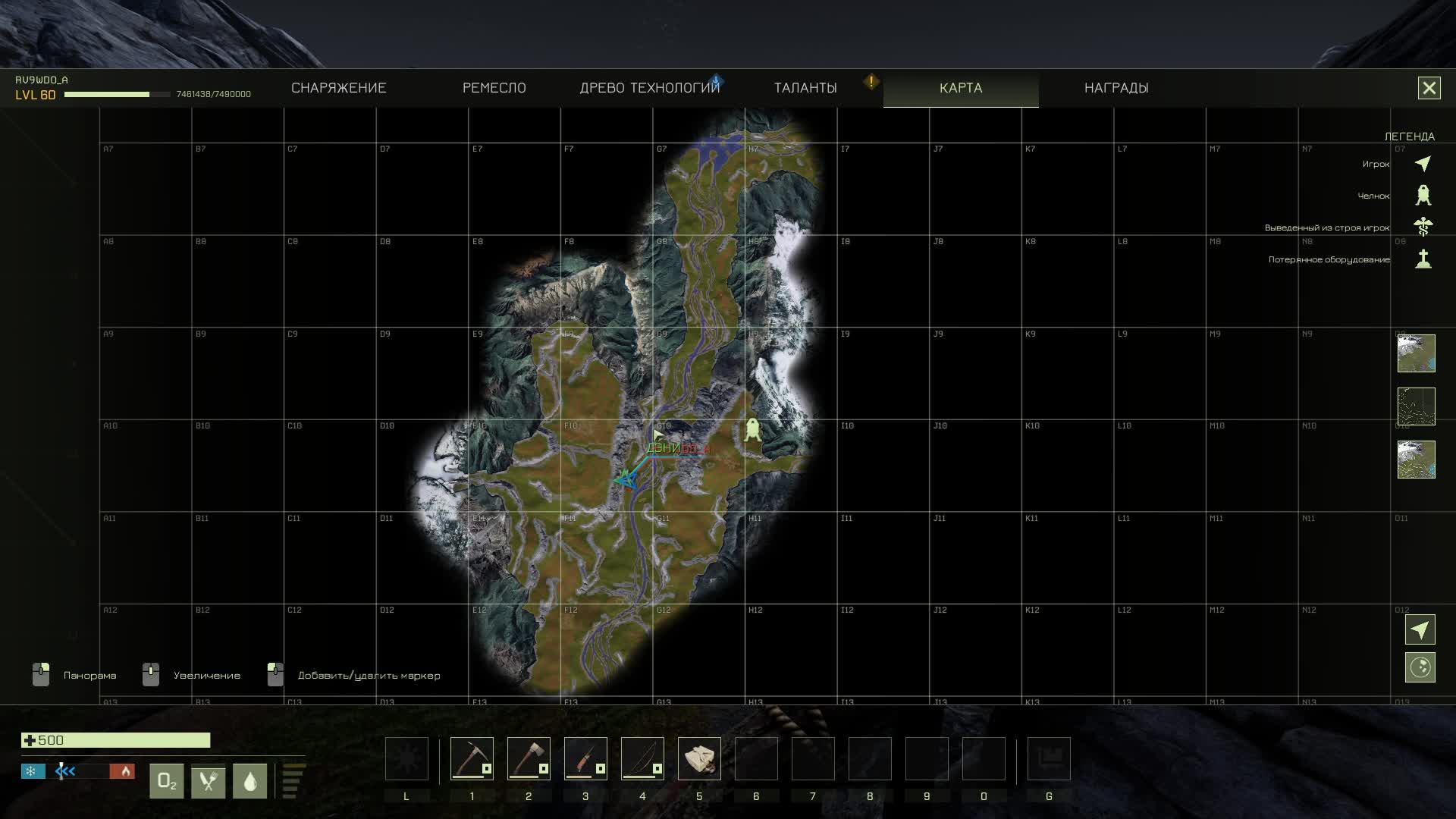
Task: Click the Выведенный из строя игрок legend icon
Action: coord(1423,227)
